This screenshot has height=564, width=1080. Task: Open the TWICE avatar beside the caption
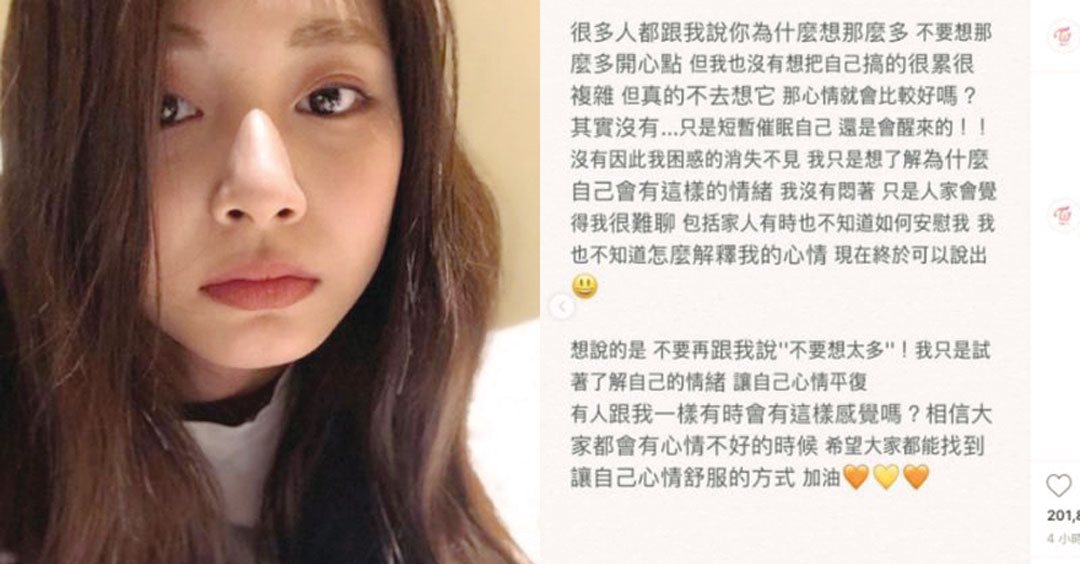(1065, 216)
